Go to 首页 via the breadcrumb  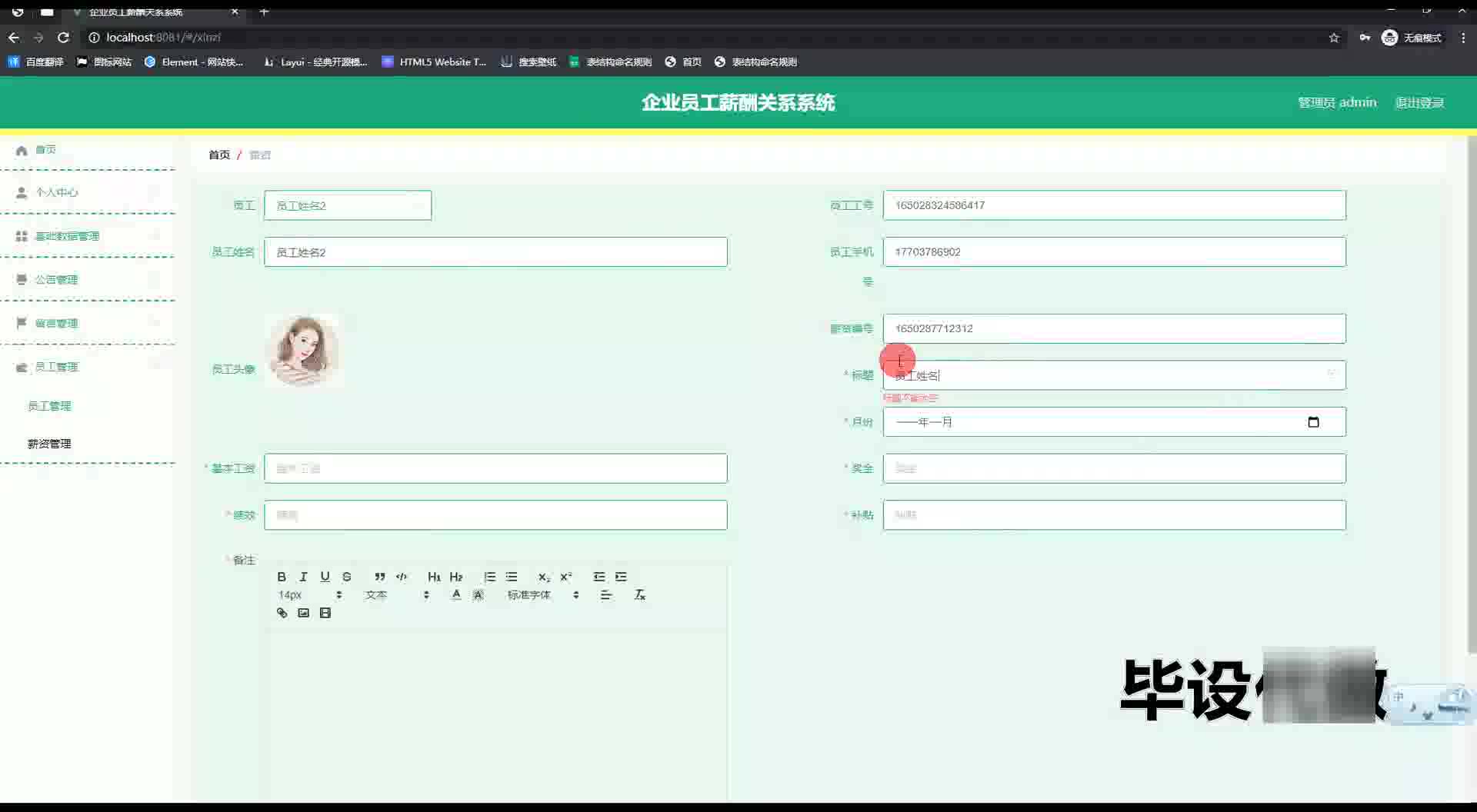click(219, 155)
